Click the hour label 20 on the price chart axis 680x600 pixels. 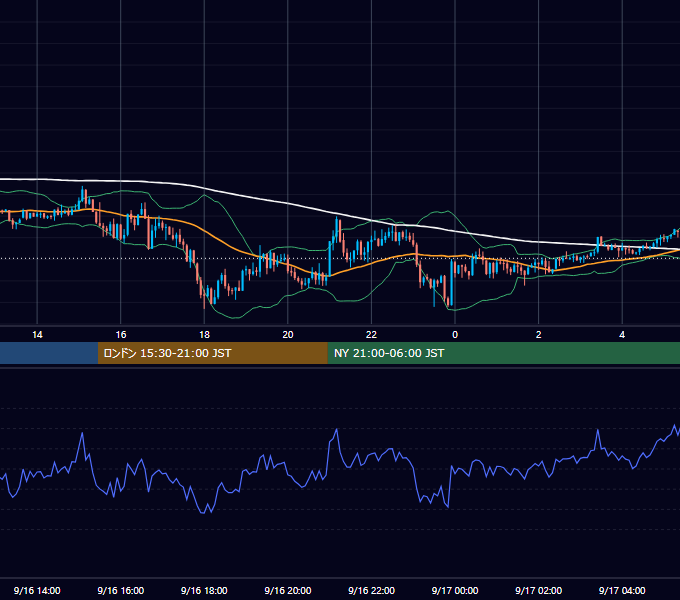pos(288,334)
